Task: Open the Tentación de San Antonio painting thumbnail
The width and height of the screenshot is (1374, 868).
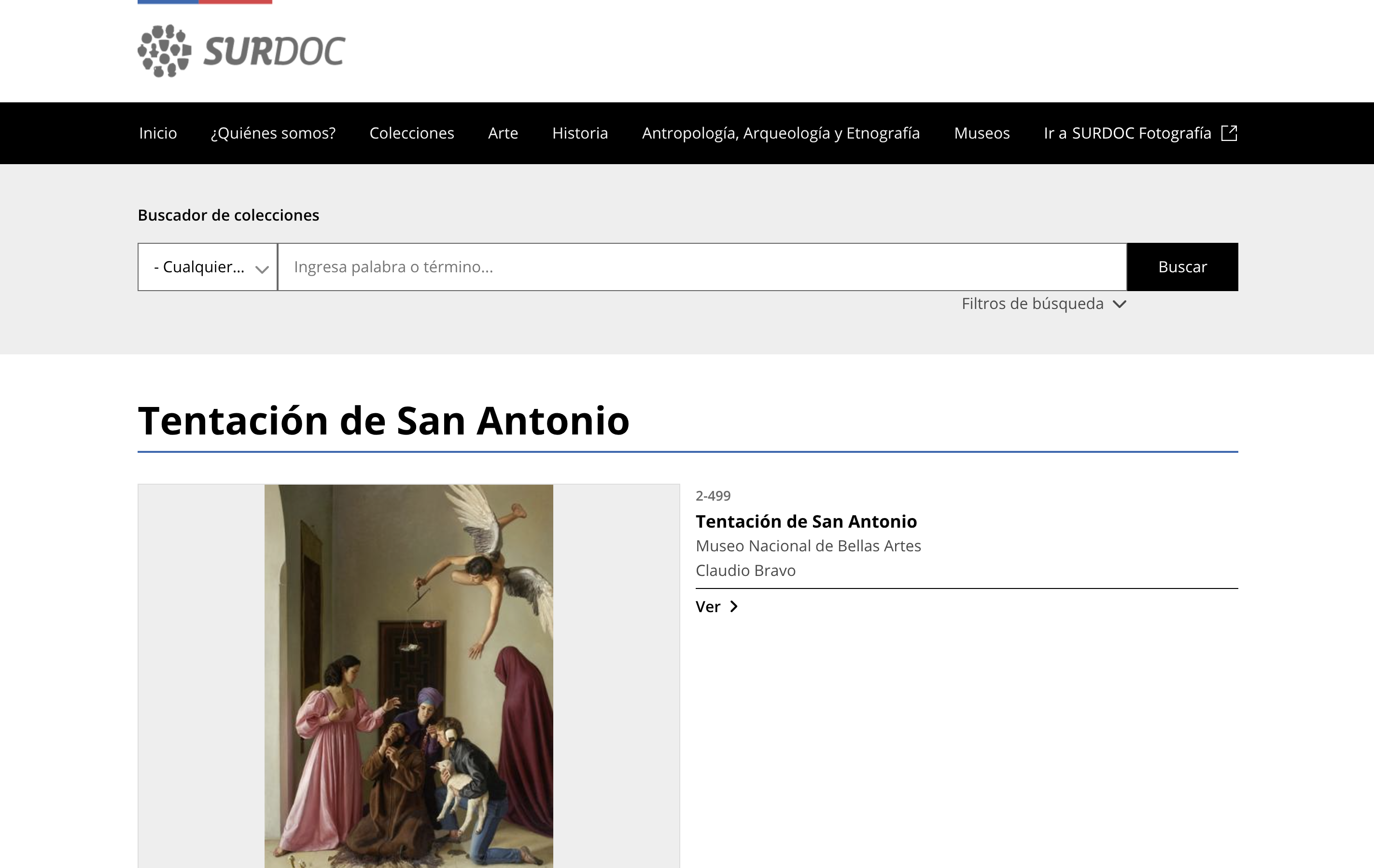Action: coord(408,676)
